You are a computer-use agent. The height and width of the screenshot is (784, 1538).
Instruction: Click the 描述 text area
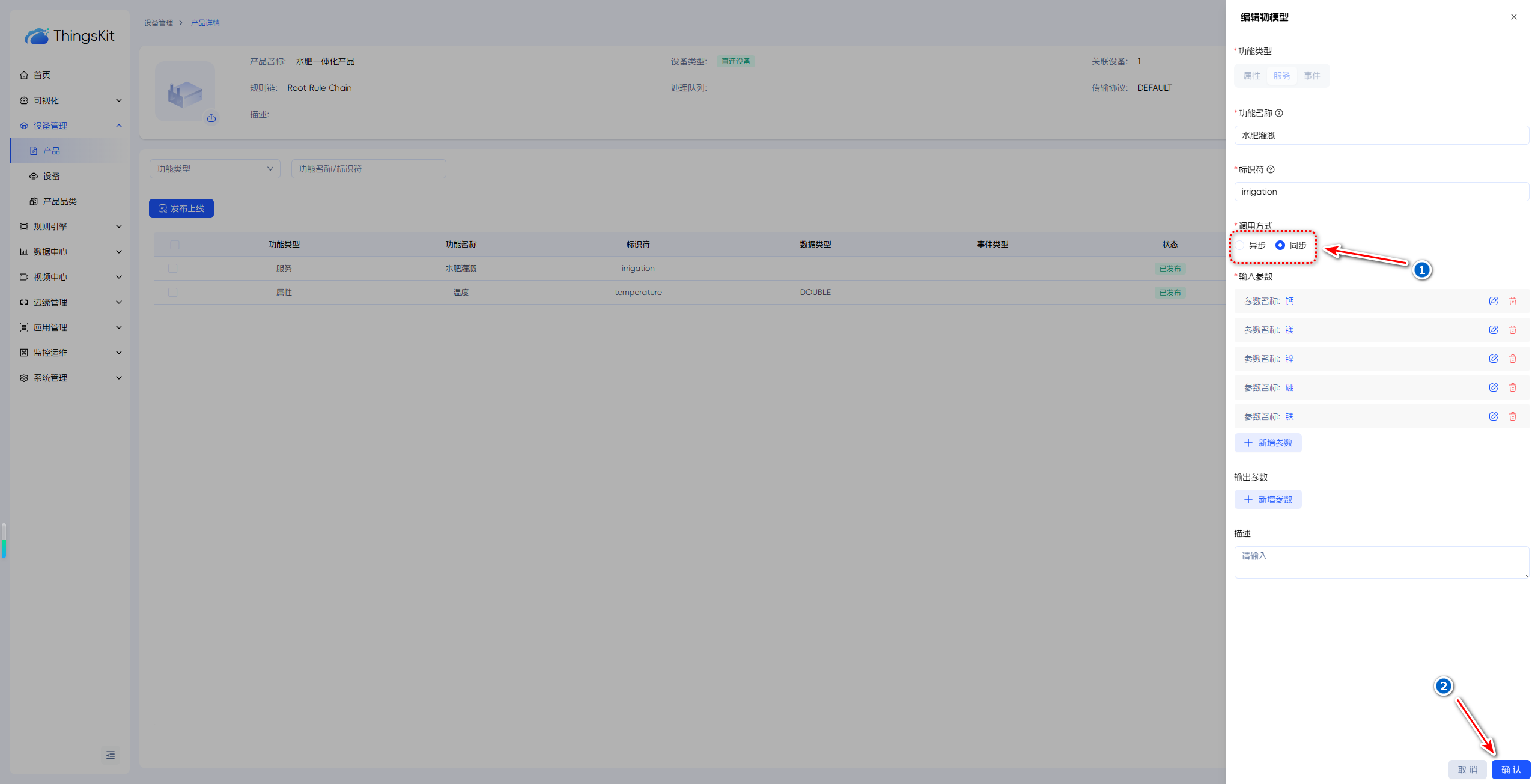pyautogui.click(x=1381, y=562)
